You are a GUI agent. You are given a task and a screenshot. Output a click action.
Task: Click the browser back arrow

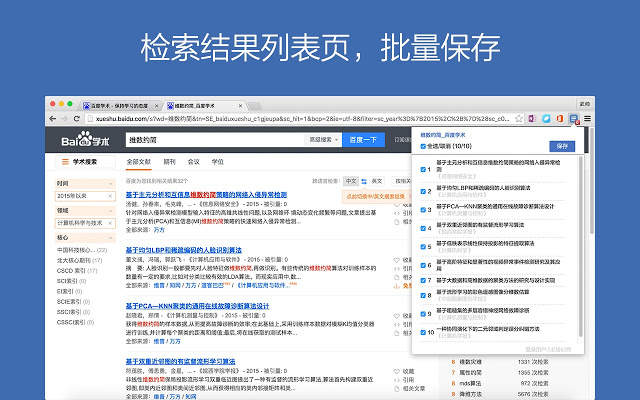[x=53, y=119]
